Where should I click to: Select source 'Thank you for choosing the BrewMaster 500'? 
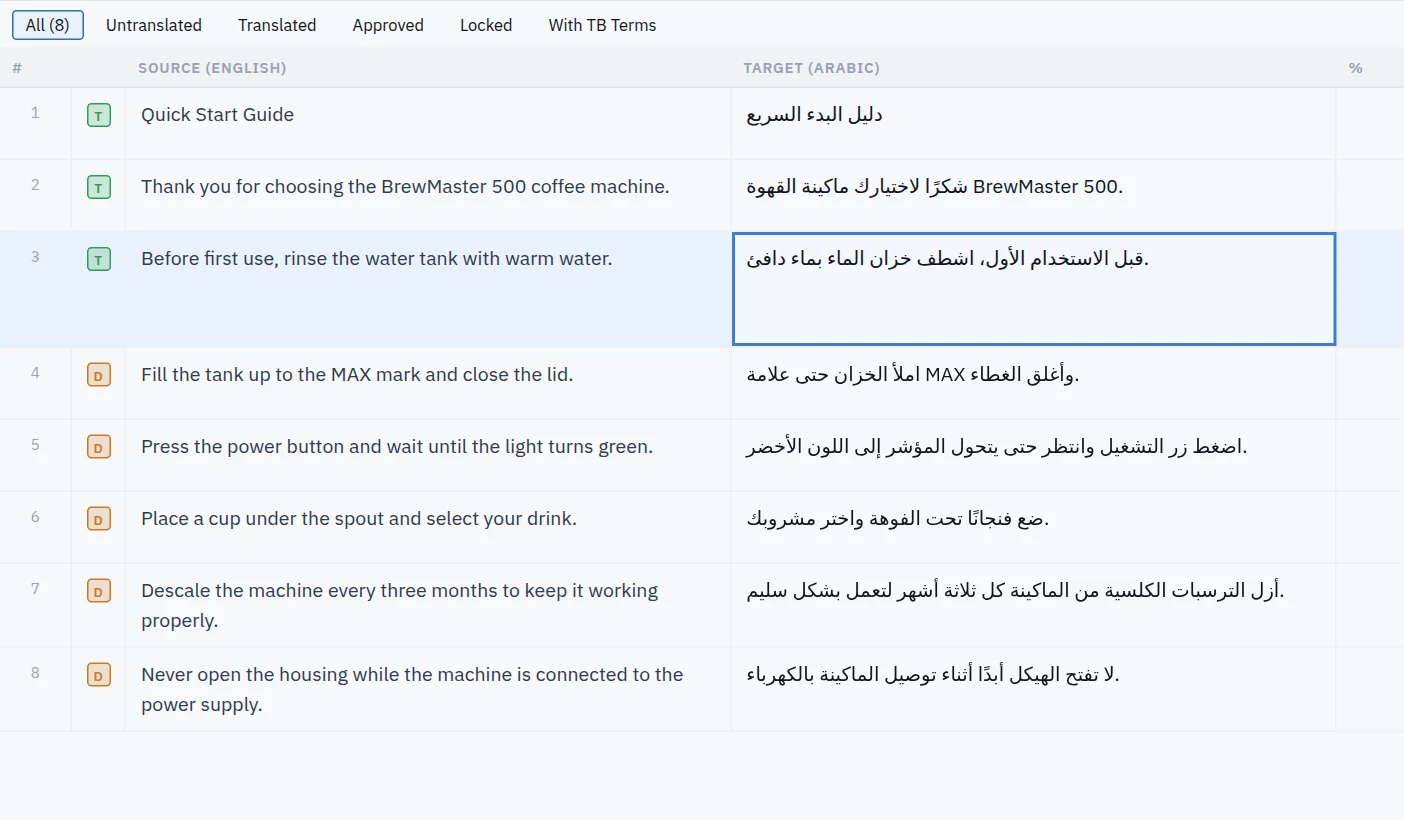tap(334, 187)
